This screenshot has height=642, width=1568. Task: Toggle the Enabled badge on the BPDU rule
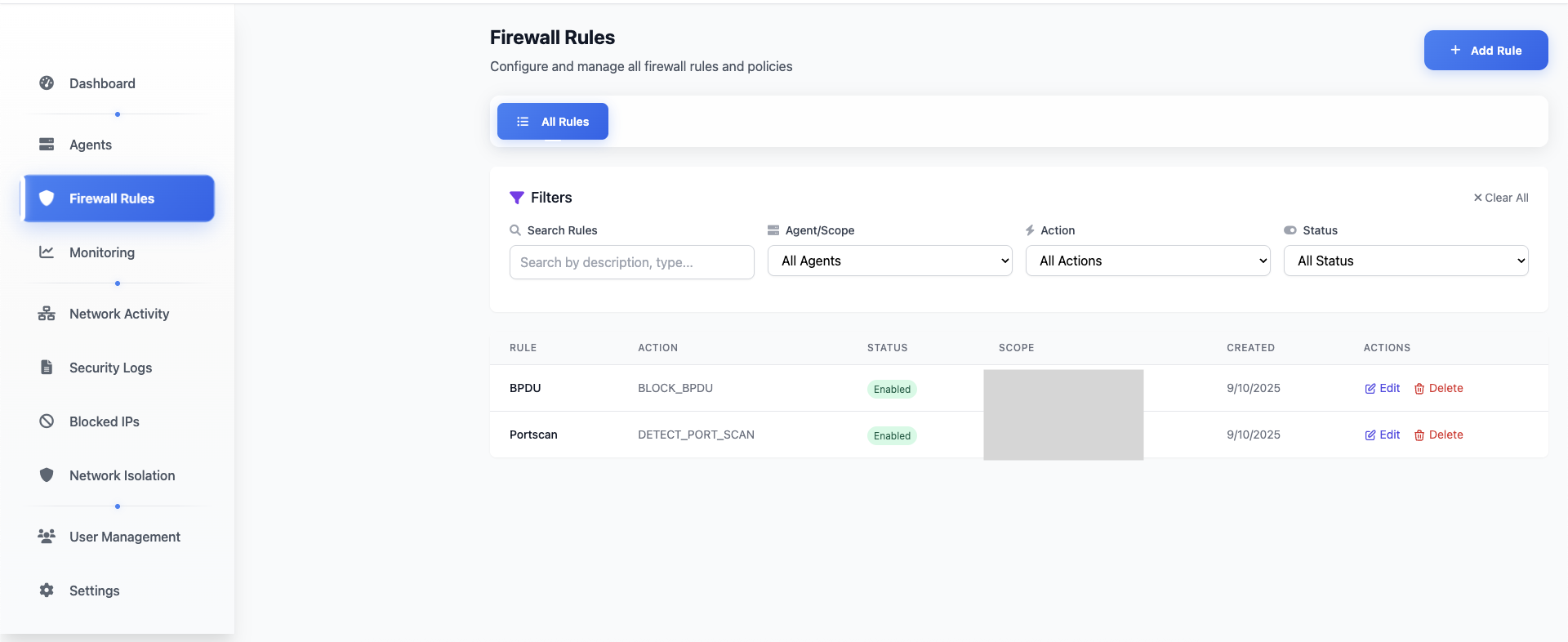click(891, 390)
